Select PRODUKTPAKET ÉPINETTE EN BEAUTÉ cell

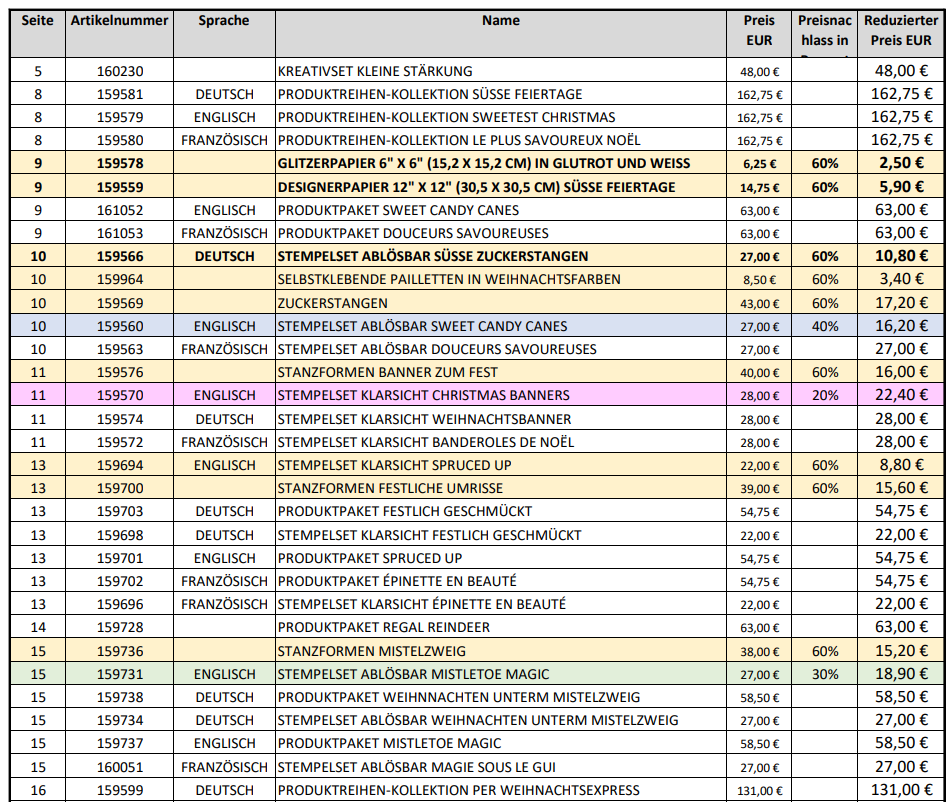pos(501,581)
